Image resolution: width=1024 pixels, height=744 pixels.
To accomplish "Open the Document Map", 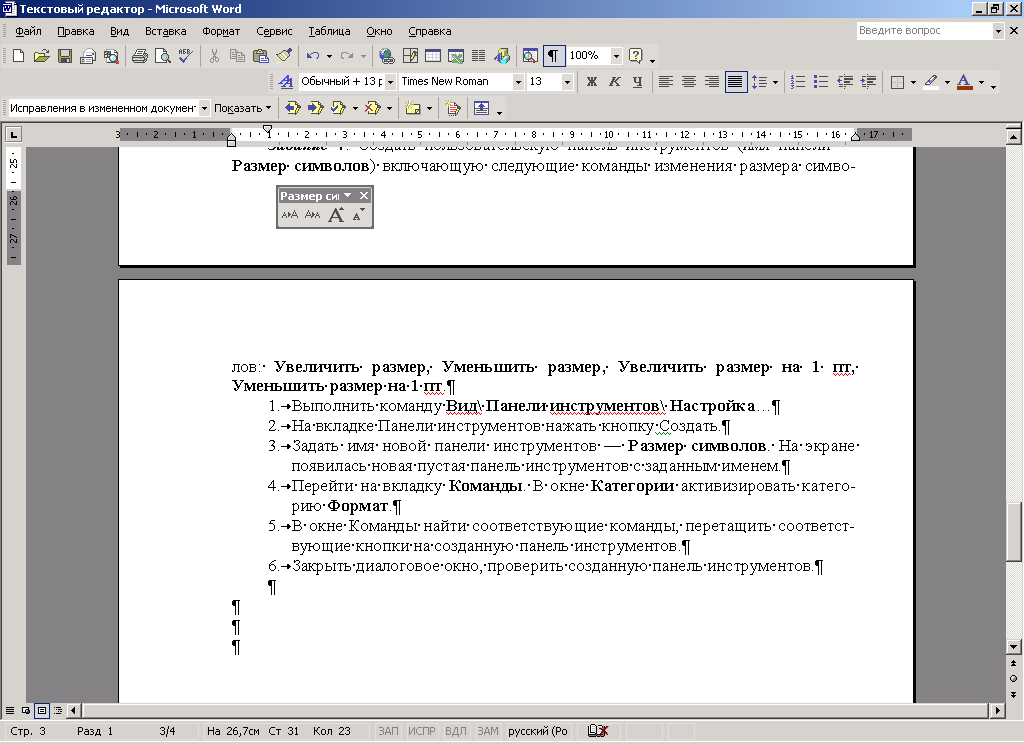I will 530,56.
